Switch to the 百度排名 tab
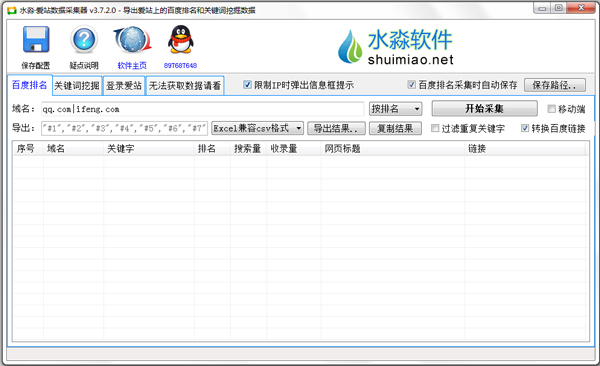 pyautogui.click(x=29, y=85)
